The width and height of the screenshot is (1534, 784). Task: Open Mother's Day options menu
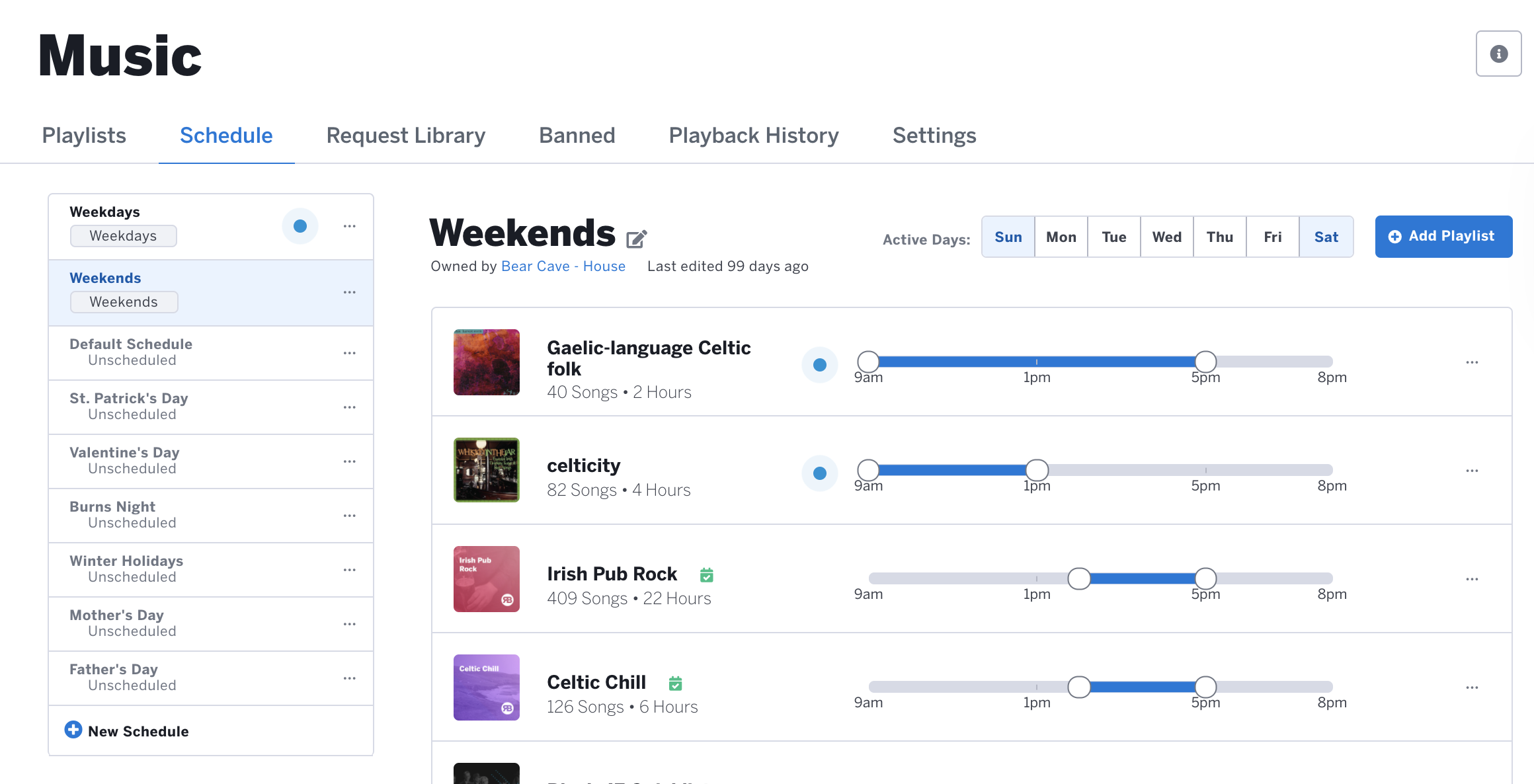tap(350, 624)
